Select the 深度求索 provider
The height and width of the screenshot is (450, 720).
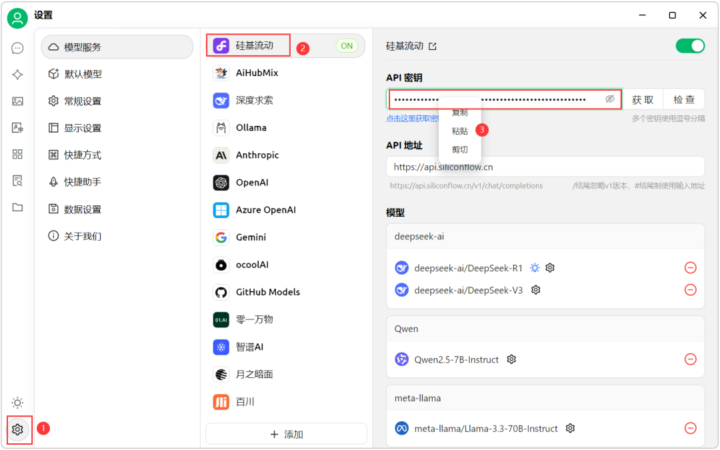point(285,100)
